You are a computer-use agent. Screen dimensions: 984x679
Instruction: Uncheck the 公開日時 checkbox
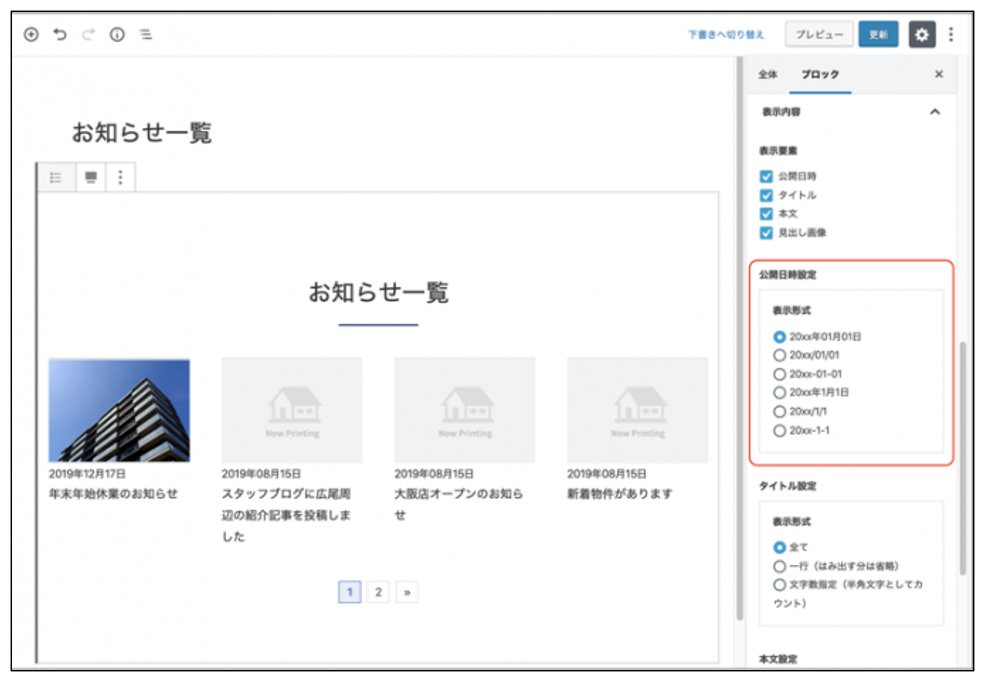point(767,176)
